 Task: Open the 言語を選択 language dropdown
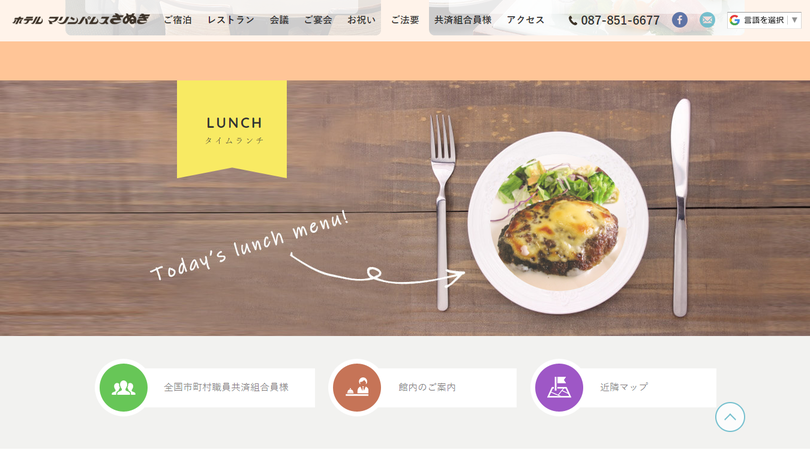(x=764, y=20)
